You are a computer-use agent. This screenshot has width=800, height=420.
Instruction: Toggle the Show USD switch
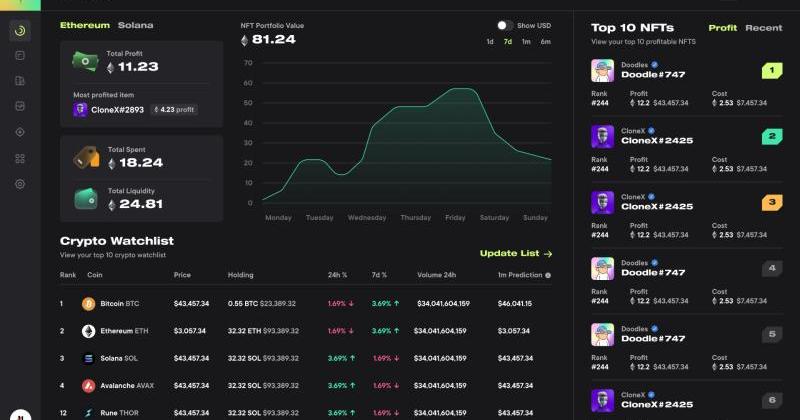[505, 25]
